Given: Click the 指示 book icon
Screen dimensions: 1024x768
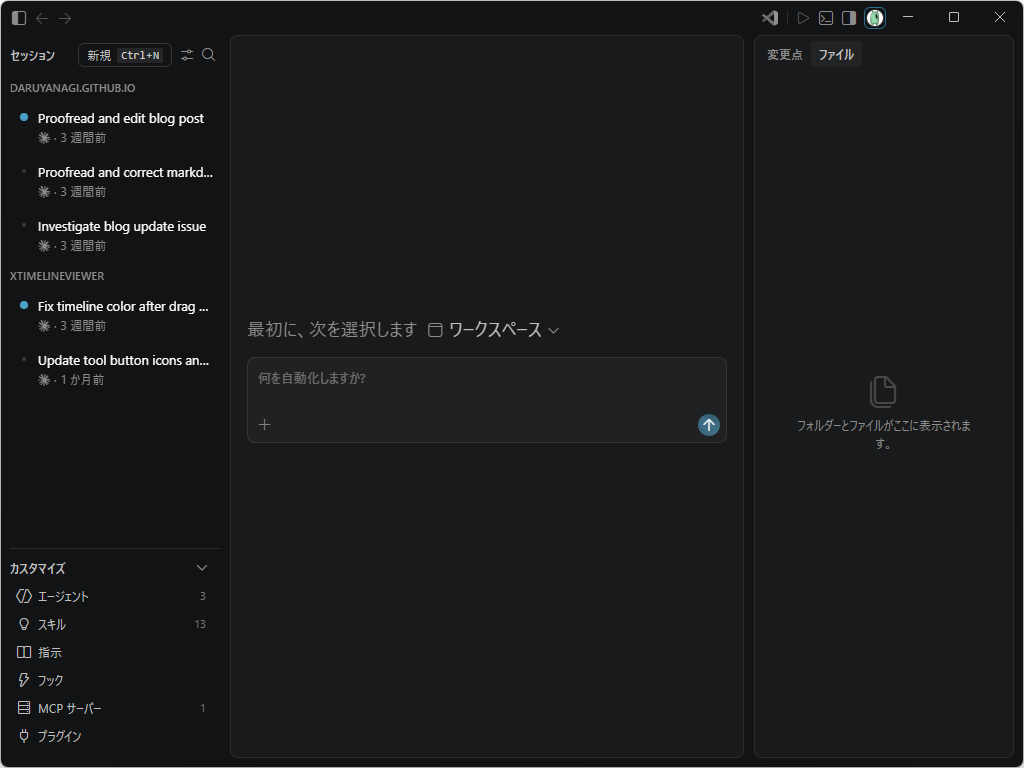Looking at the screenshot, I should point(24,652).
